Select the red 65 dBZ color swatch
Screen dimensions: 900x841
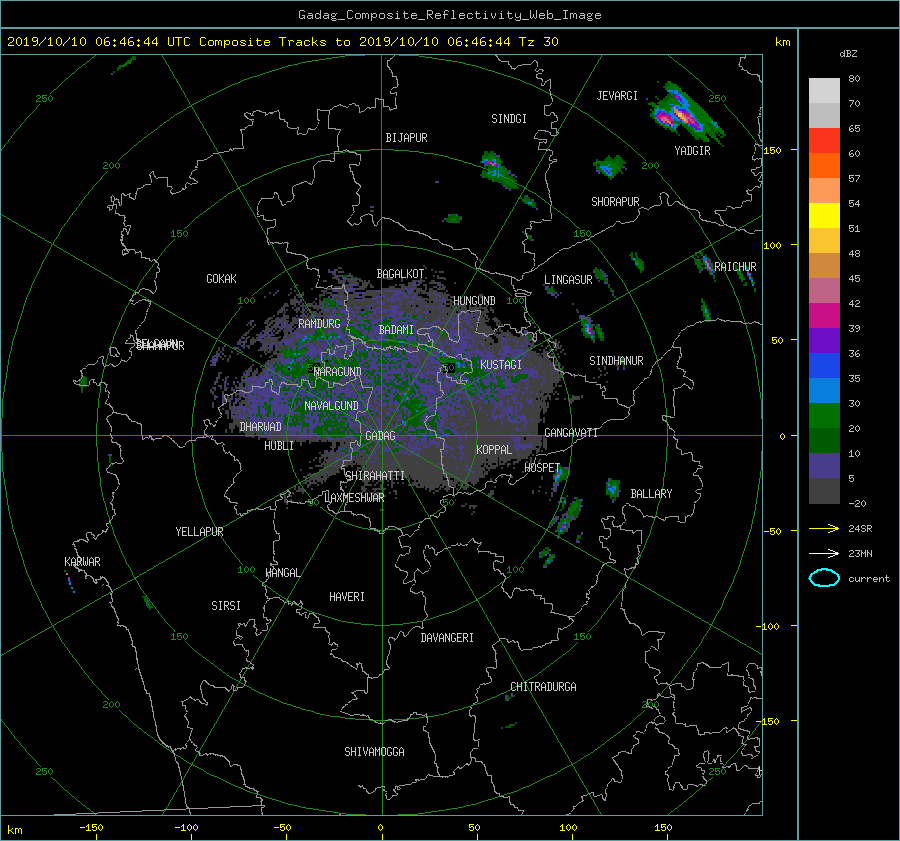824,141
